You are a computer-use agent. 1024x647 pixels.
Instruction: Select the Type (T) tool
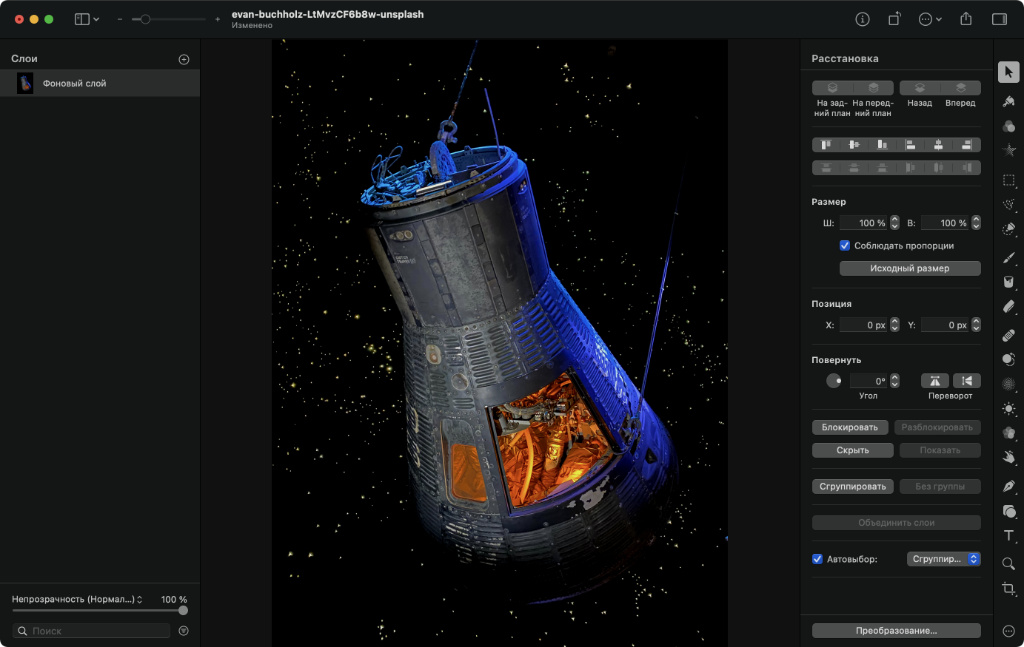pos(1008,537)
